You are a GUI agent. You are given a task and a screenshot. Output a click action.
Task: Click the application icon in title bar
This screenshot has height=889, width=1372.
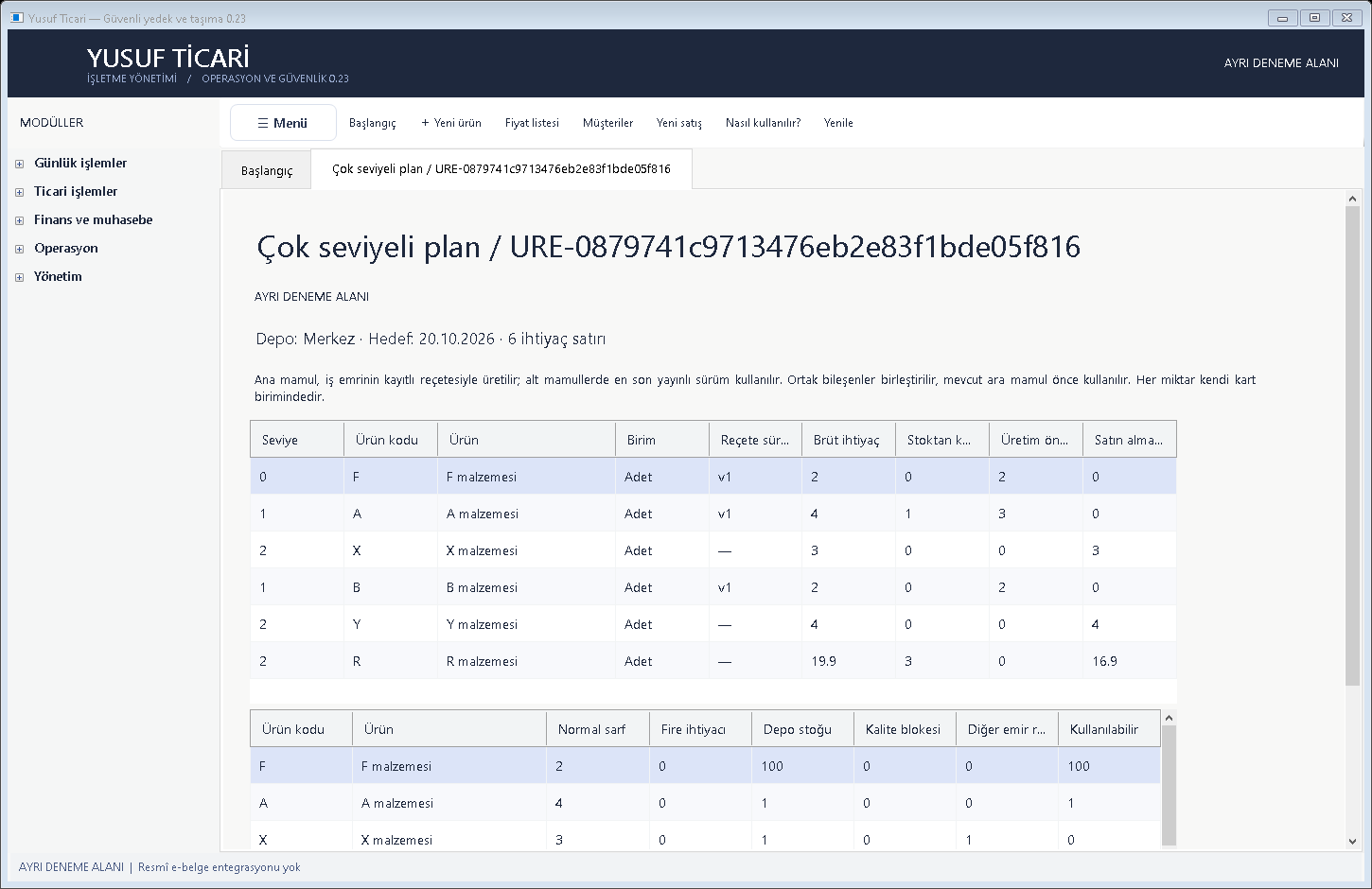(x=16, y=18)
